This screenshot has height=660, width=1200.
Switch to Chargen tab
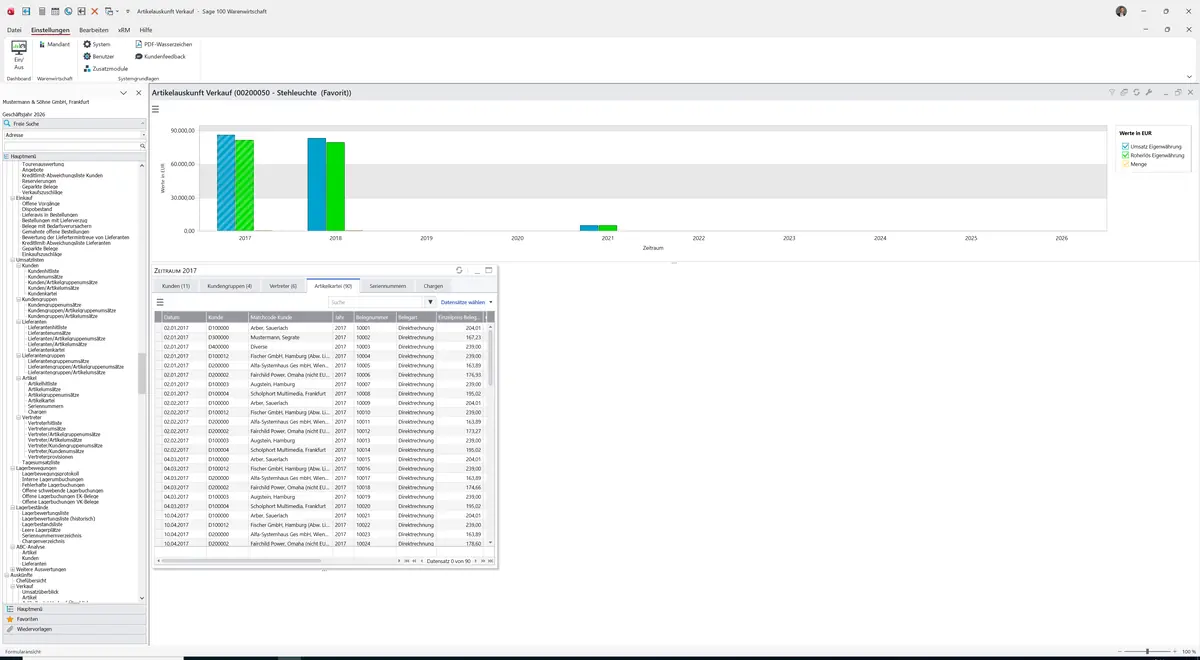432,286
